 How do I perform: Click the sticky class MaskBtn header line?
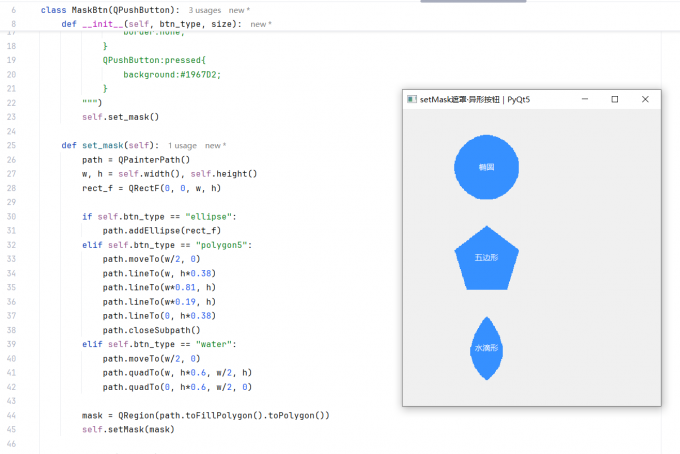click(x=110, y=10)
